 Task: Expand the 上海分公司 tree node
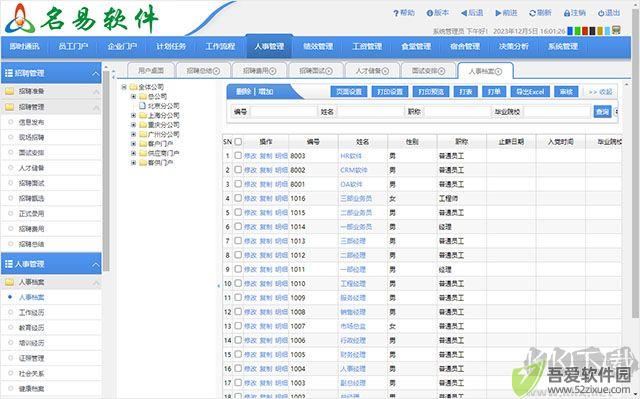point(133,115)
